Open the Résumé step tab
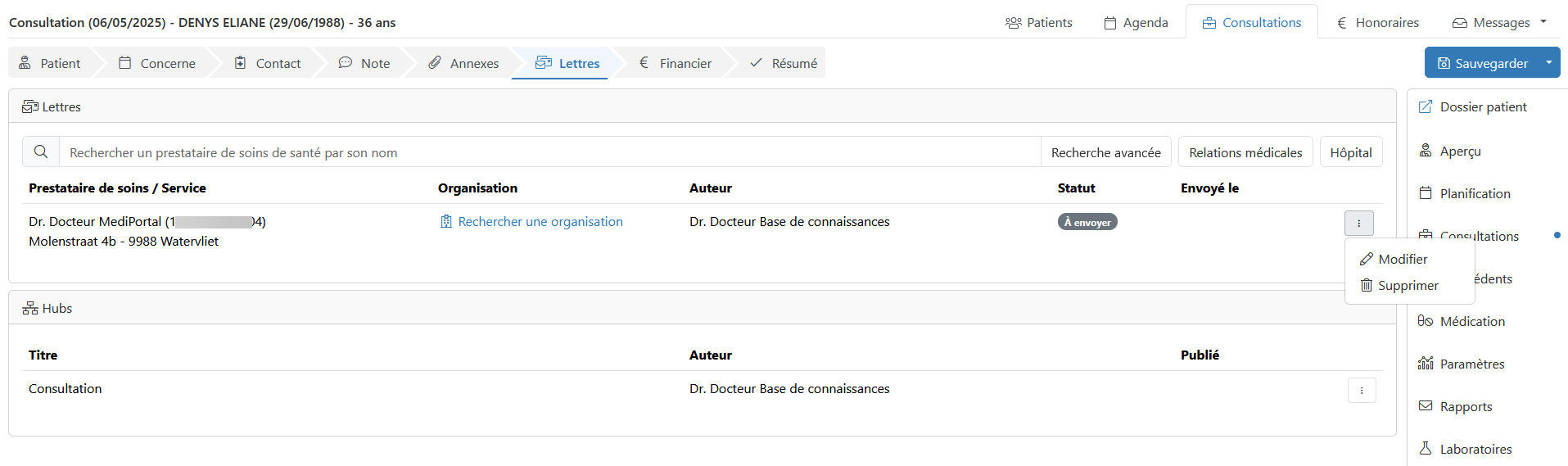 [x=784, y=63]
